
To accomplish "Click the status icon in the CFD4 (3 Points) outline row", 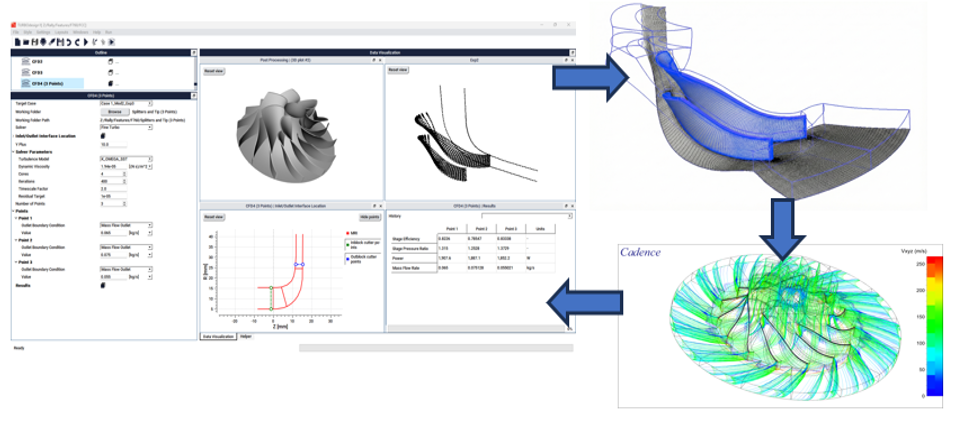I will 110,84.
